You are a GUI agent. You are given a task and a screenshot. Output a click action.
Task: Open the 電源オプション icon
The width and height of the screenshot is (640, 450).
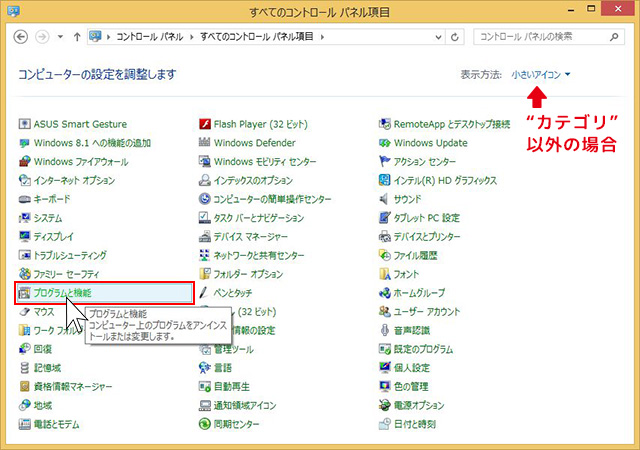tap(384, 405)
